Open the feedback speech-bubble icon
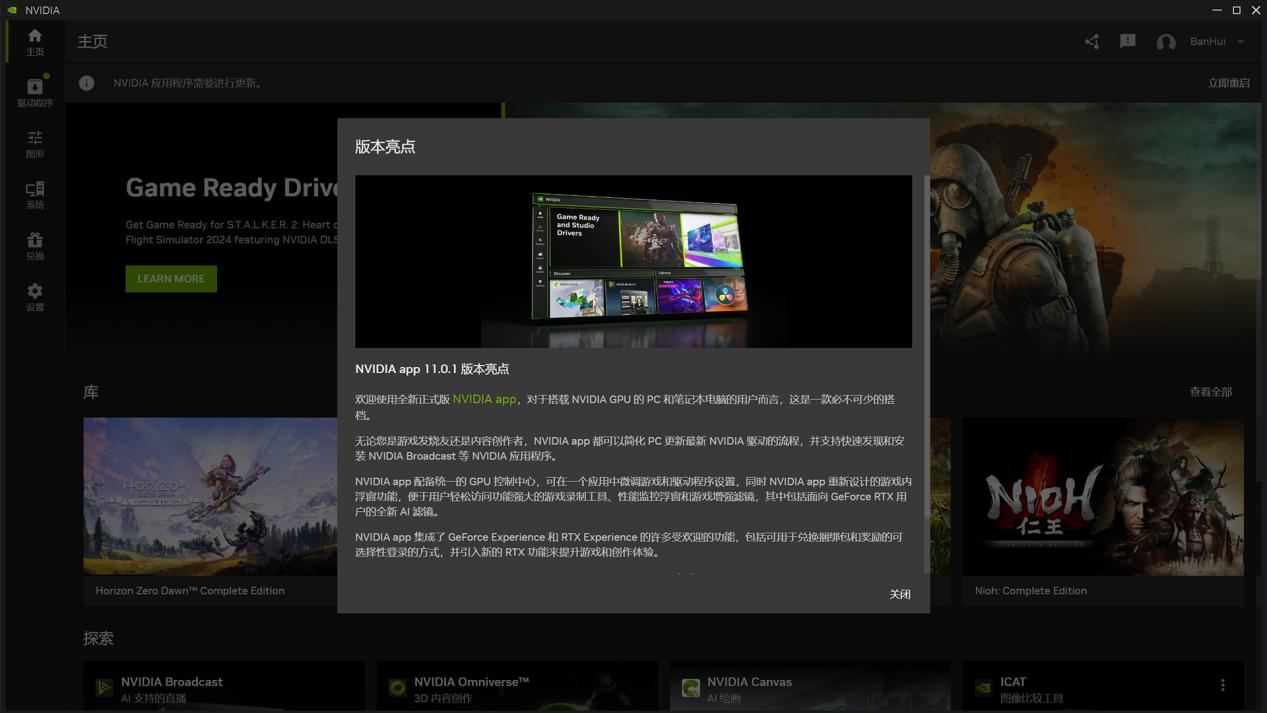 pos(1128,42)
